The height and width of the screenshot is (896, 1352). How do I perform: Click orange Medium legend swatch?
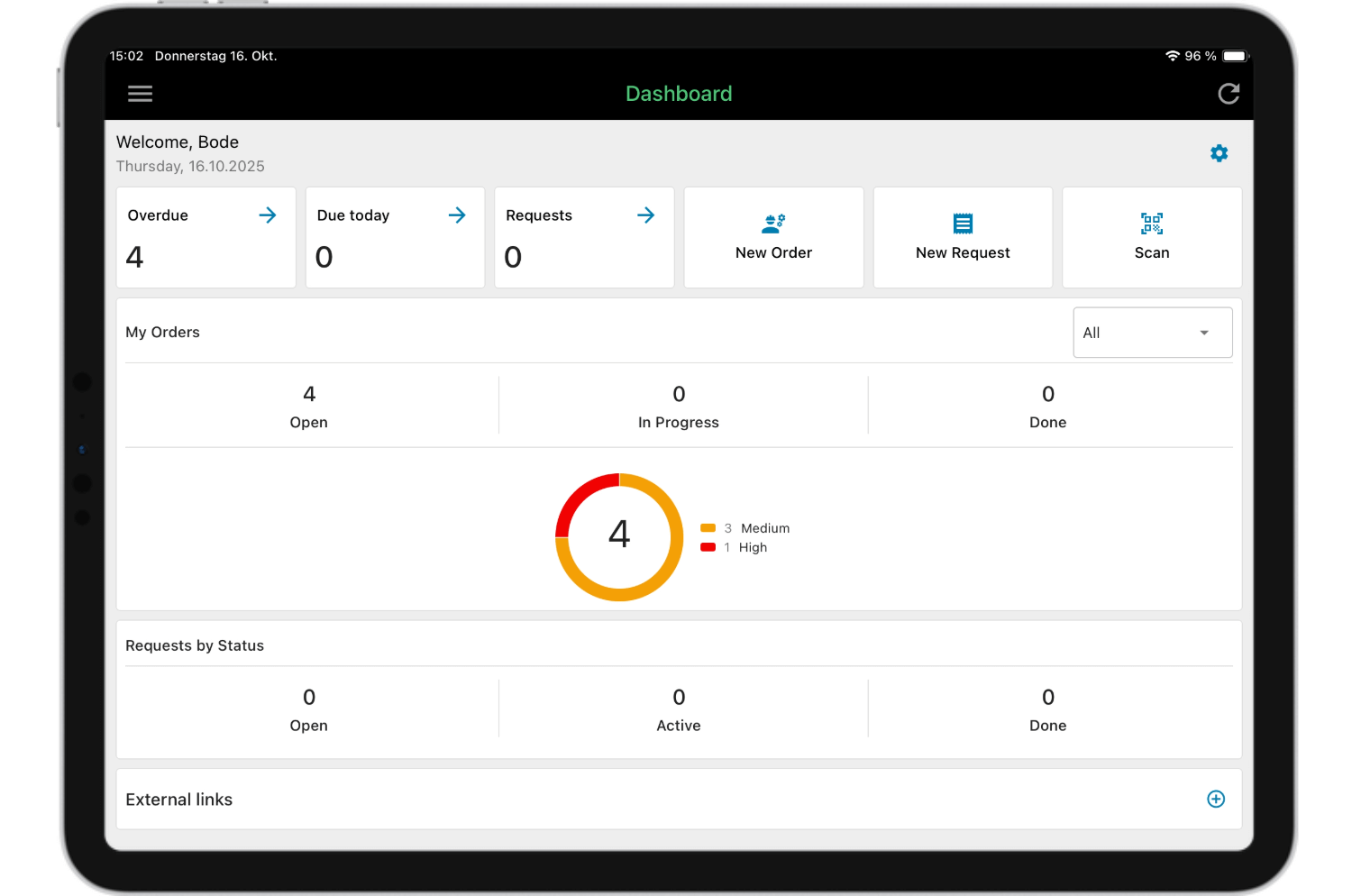pyautogui.click(x=708, y=528)
